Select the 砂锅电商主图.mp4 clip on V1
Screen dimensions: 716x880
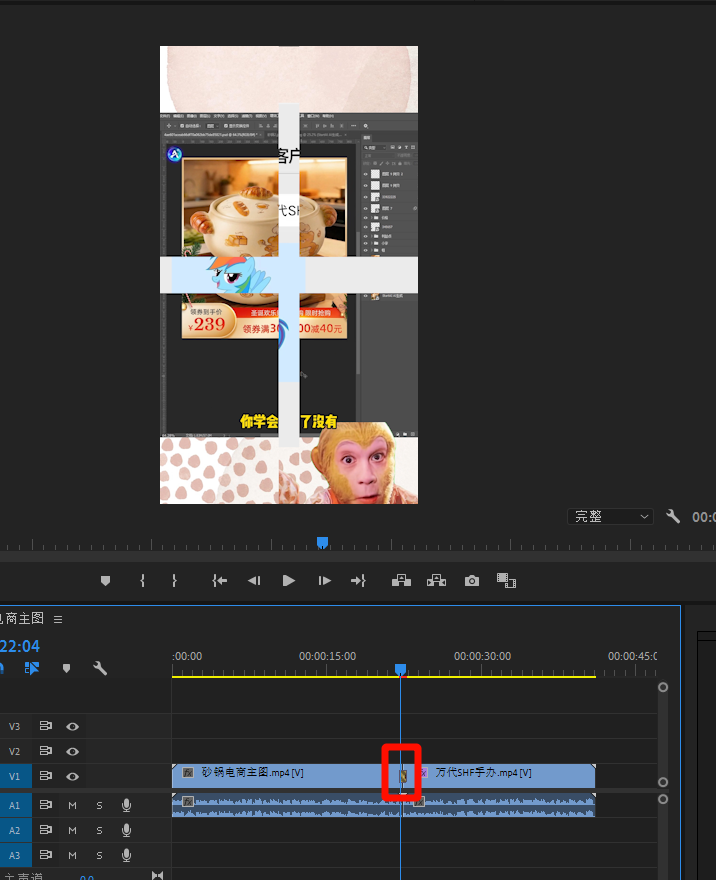[x=280, y=773]
